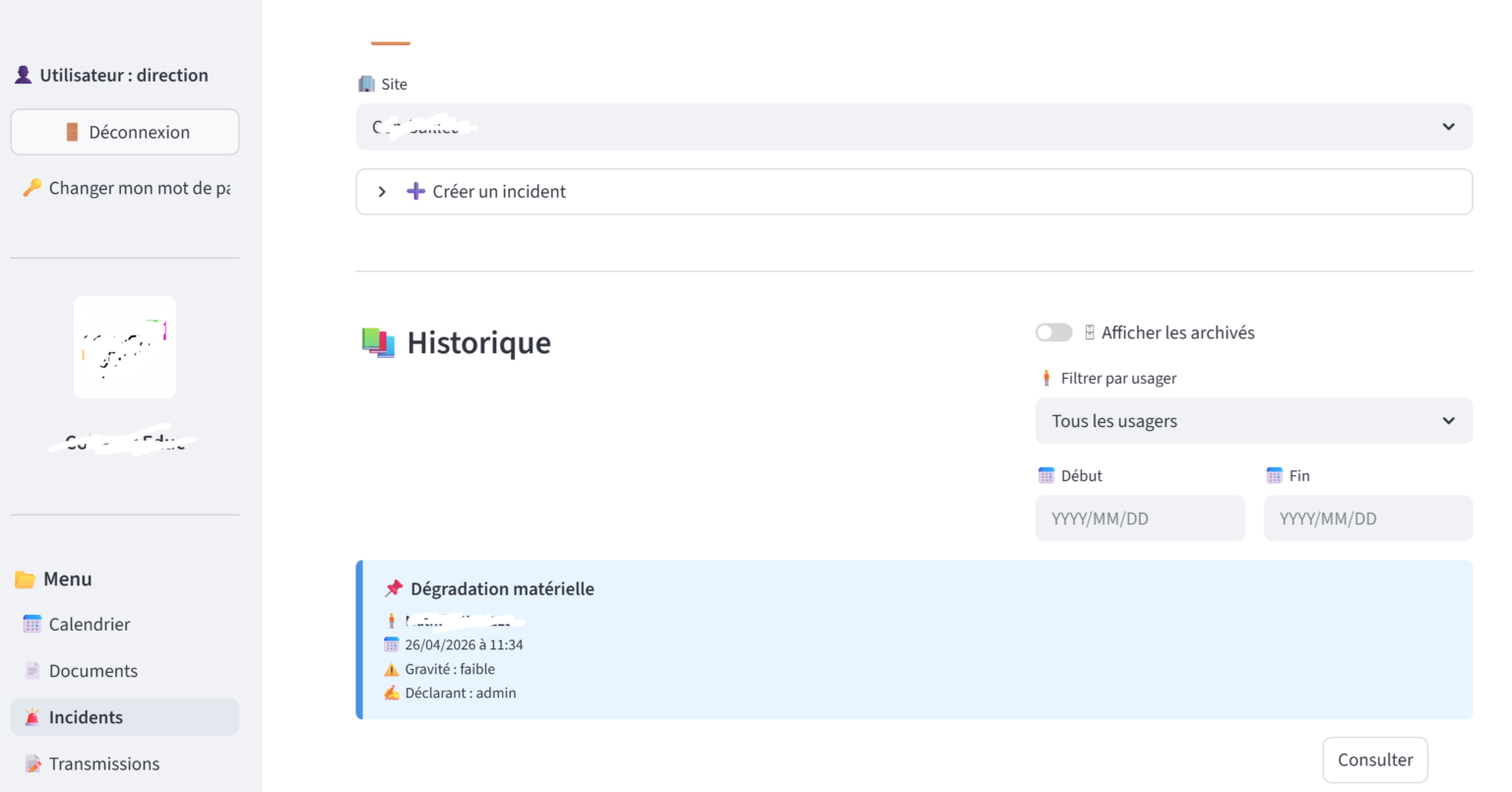Expand the Créer un incident section
The width and height of the screenshot is (1512, 792).
point(913,192)
